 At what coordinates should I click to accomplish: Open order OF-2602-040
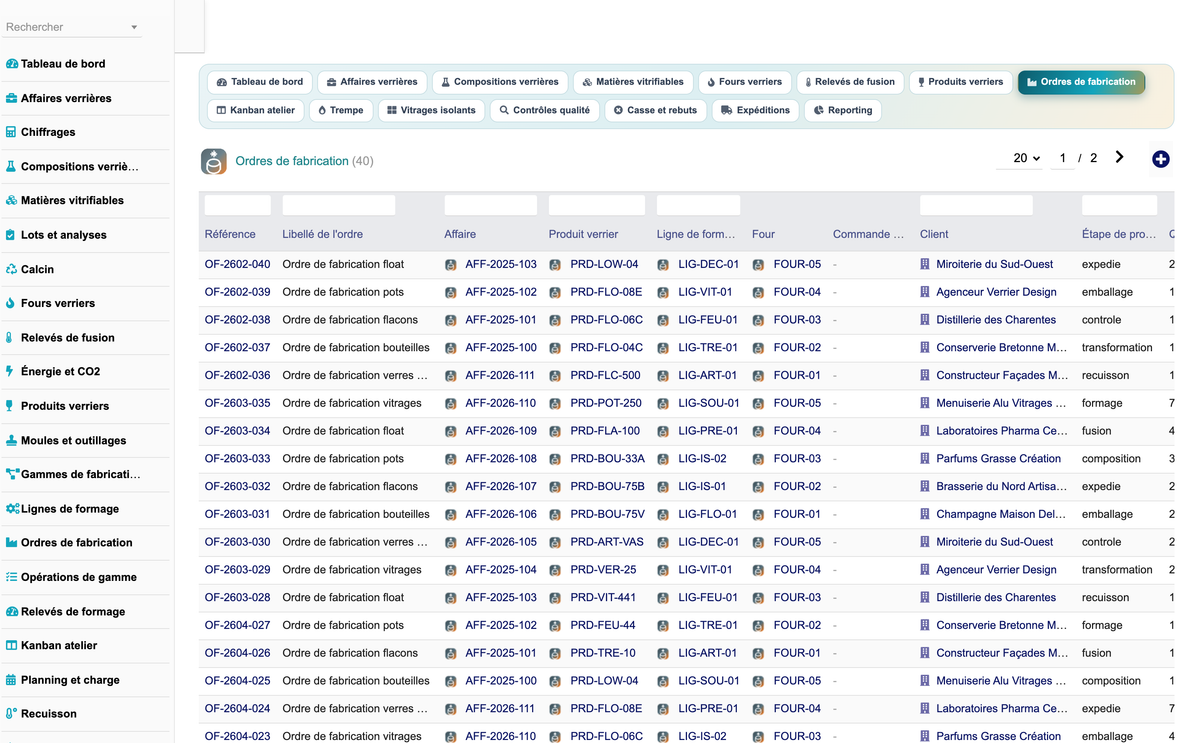tap(237, 265)
